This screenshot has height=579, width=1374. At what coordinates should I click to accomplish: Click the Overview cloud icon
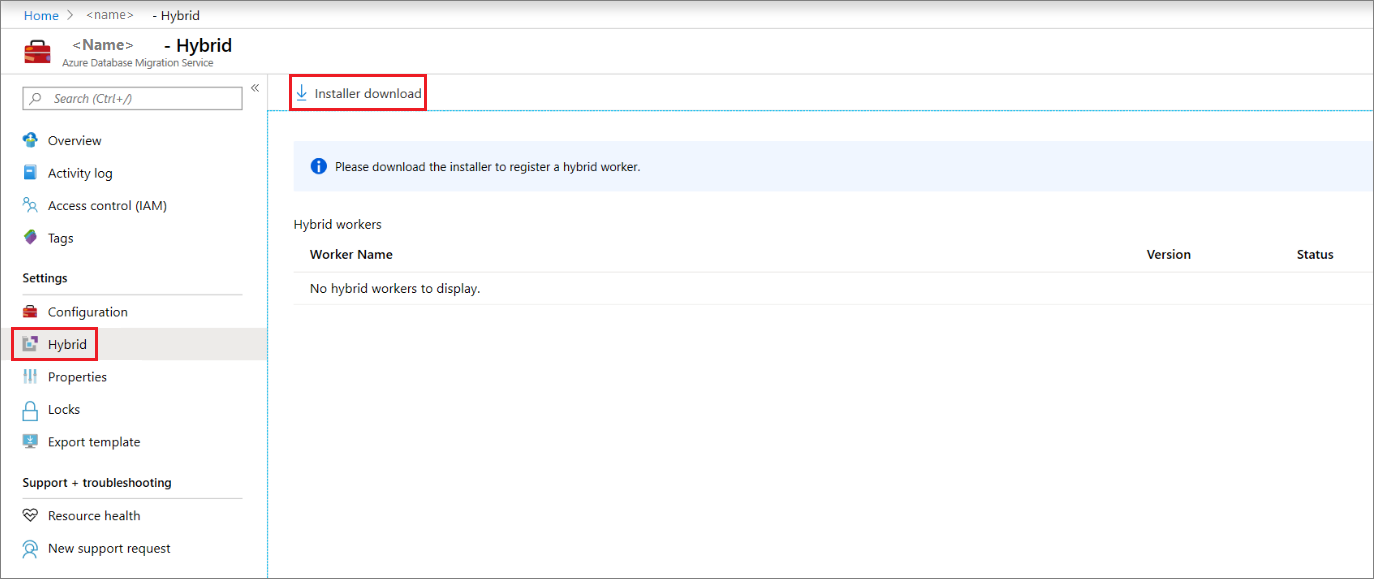coord(30,140)
